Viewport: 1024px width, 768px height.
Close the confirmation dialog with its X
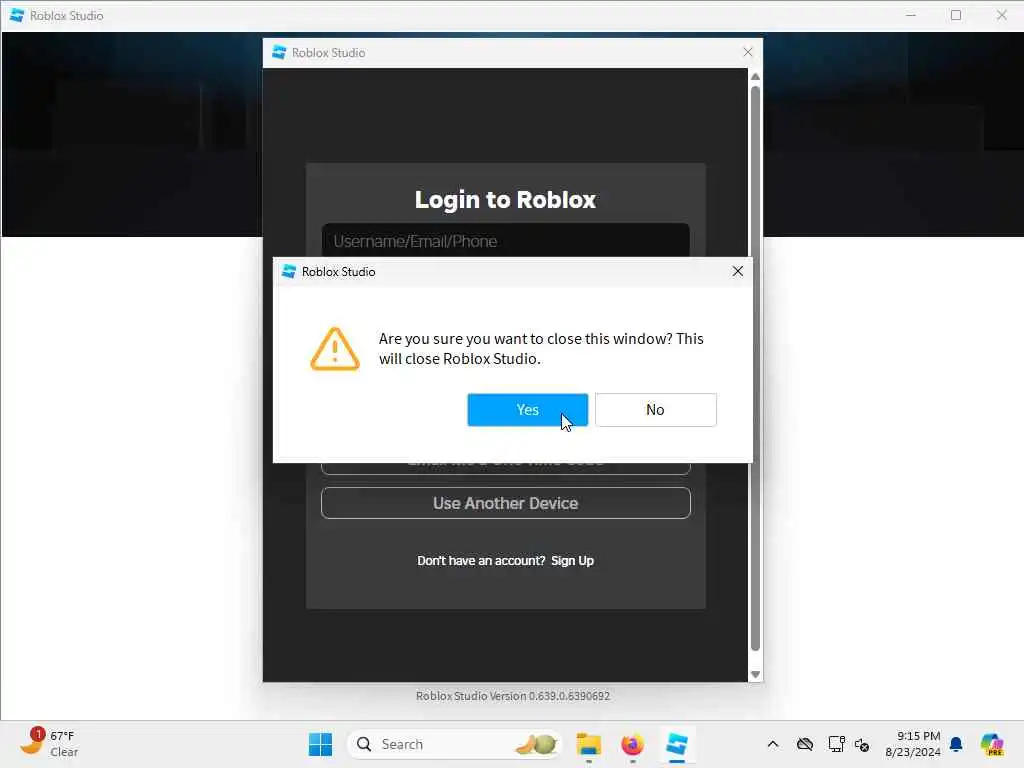[737, 271]
